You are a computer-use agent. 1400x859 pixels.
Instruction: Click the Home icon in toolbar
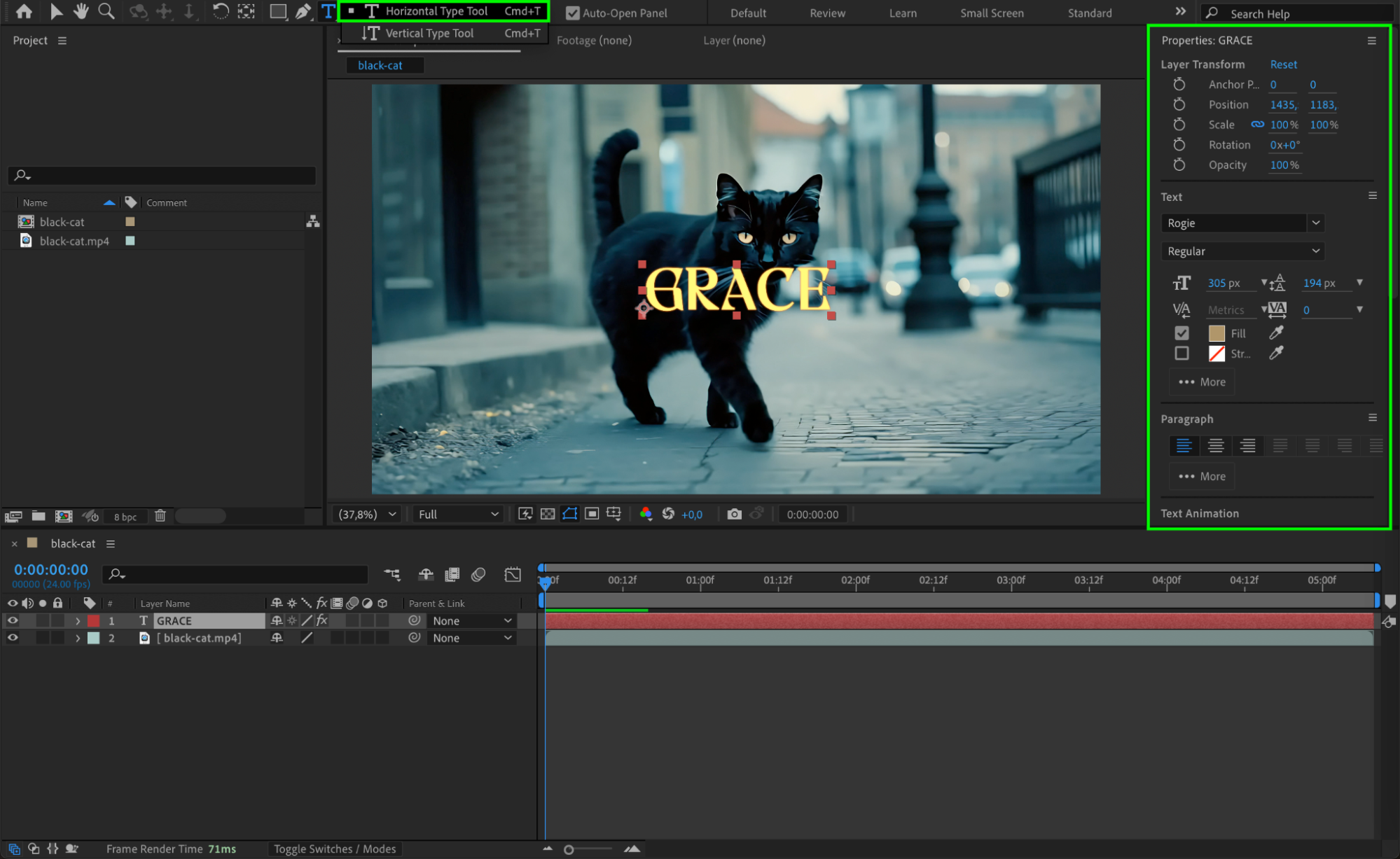click(24, 11)
